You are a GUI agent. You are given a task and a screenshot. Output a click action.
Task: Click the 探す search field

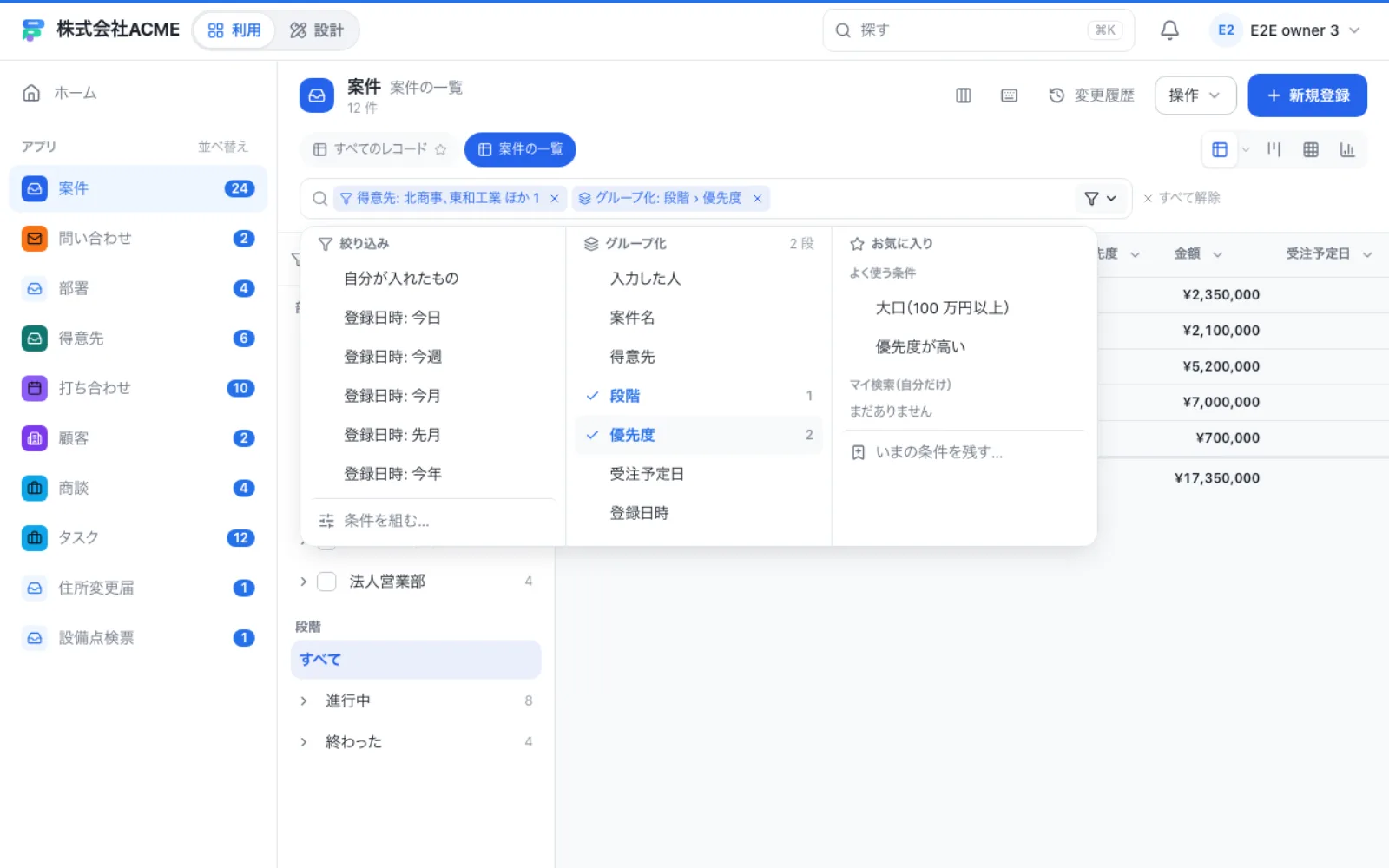tap(978, 30)
